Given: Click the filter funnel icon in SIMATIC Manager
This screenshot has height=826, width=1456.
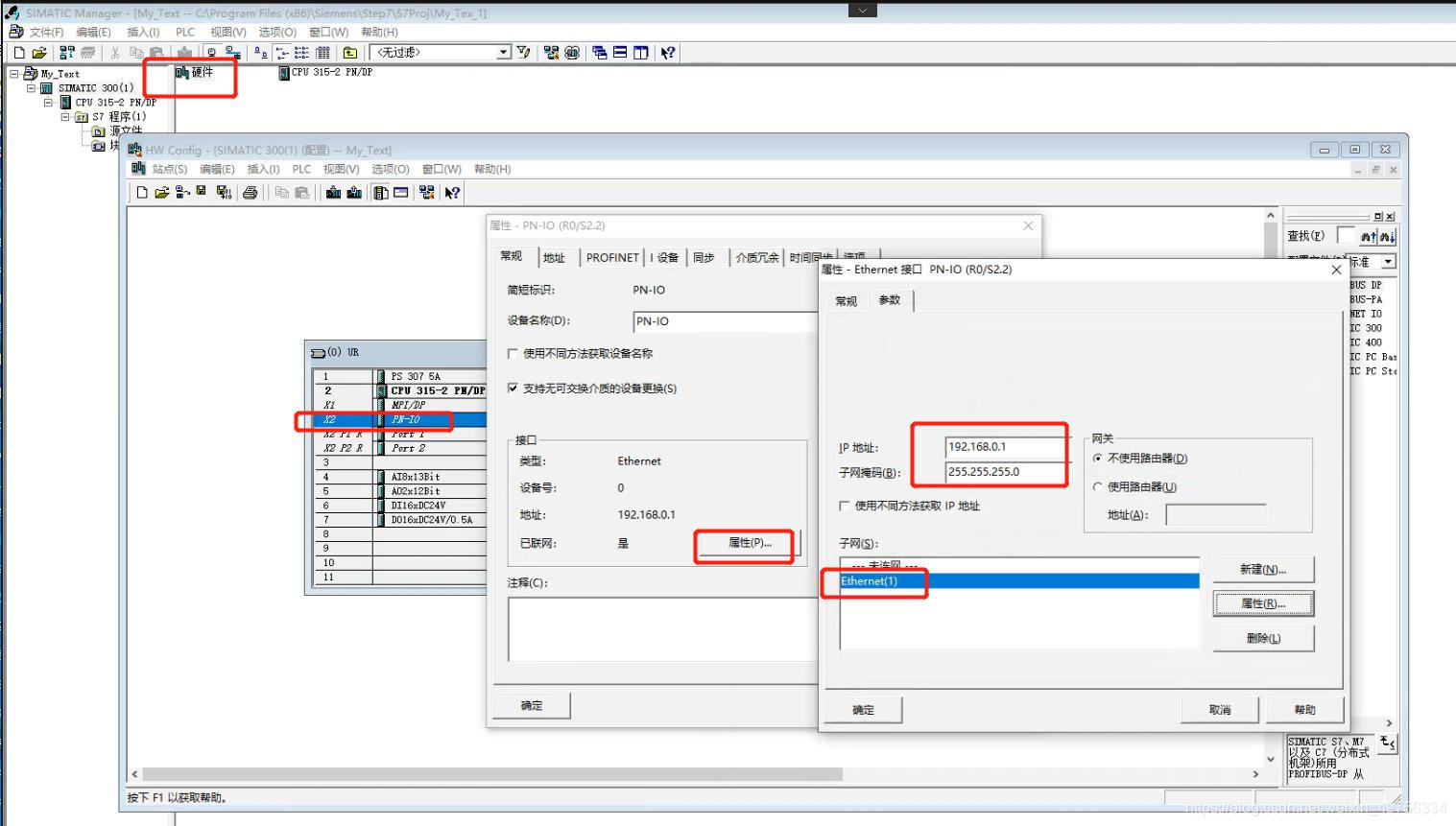Looking at the screenshot, I should pos(523,53).
